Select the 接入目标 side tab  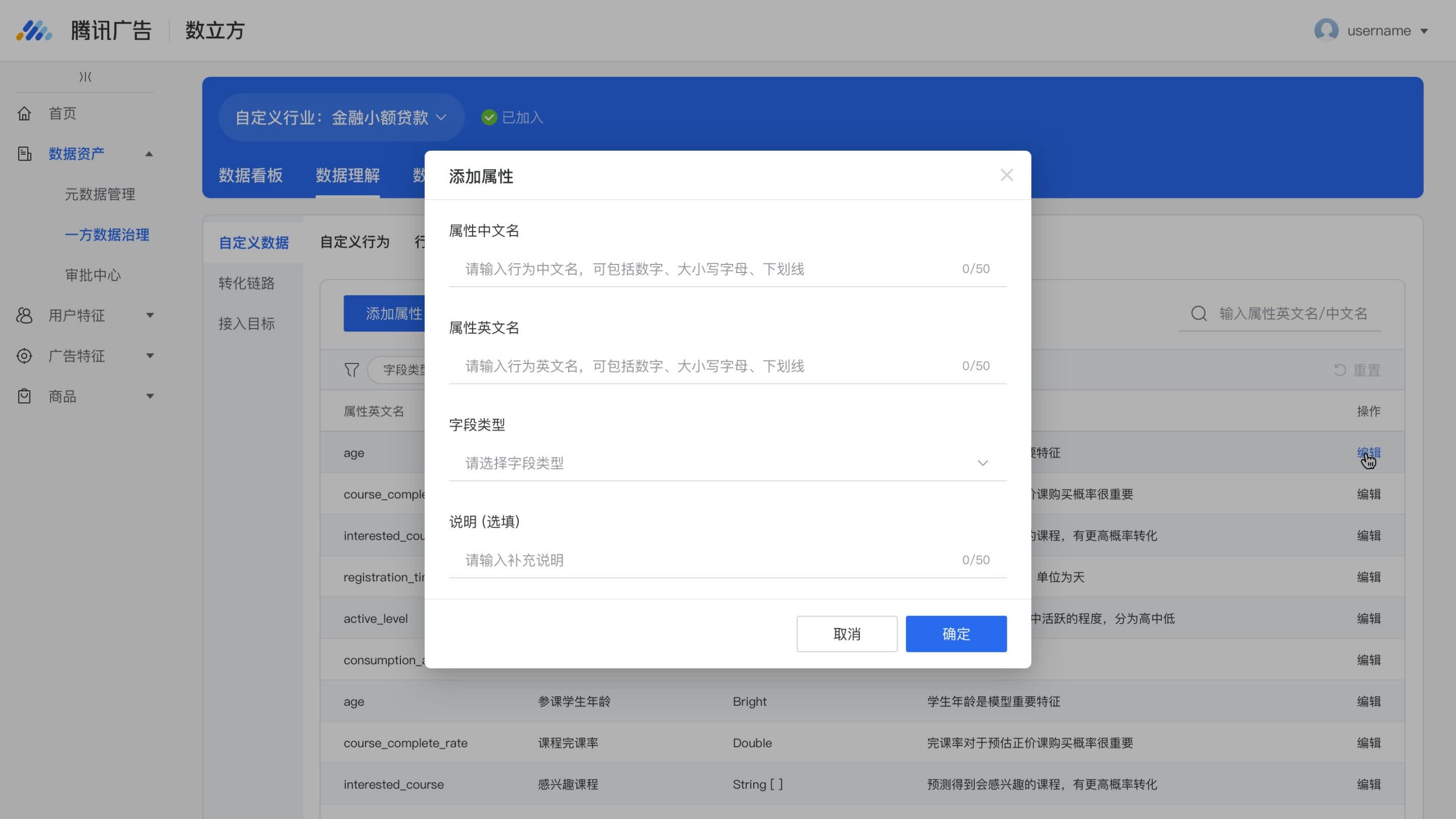246,324
